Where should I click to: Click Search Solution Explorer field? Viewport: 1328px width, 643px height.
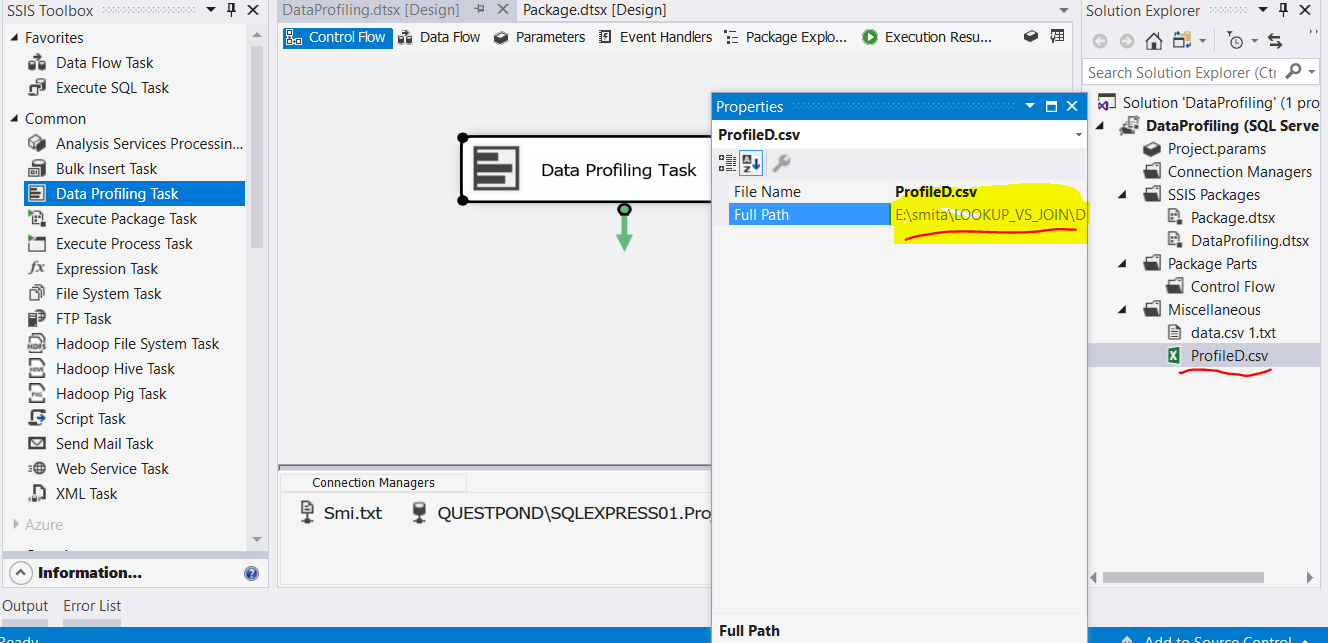[x=1182, y=72]
